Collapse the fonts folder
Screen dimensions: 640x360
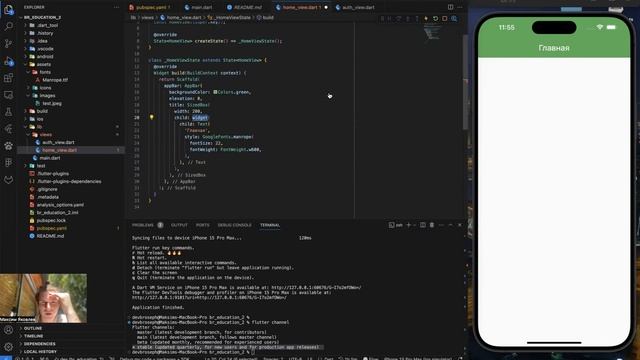coord(45,72)
